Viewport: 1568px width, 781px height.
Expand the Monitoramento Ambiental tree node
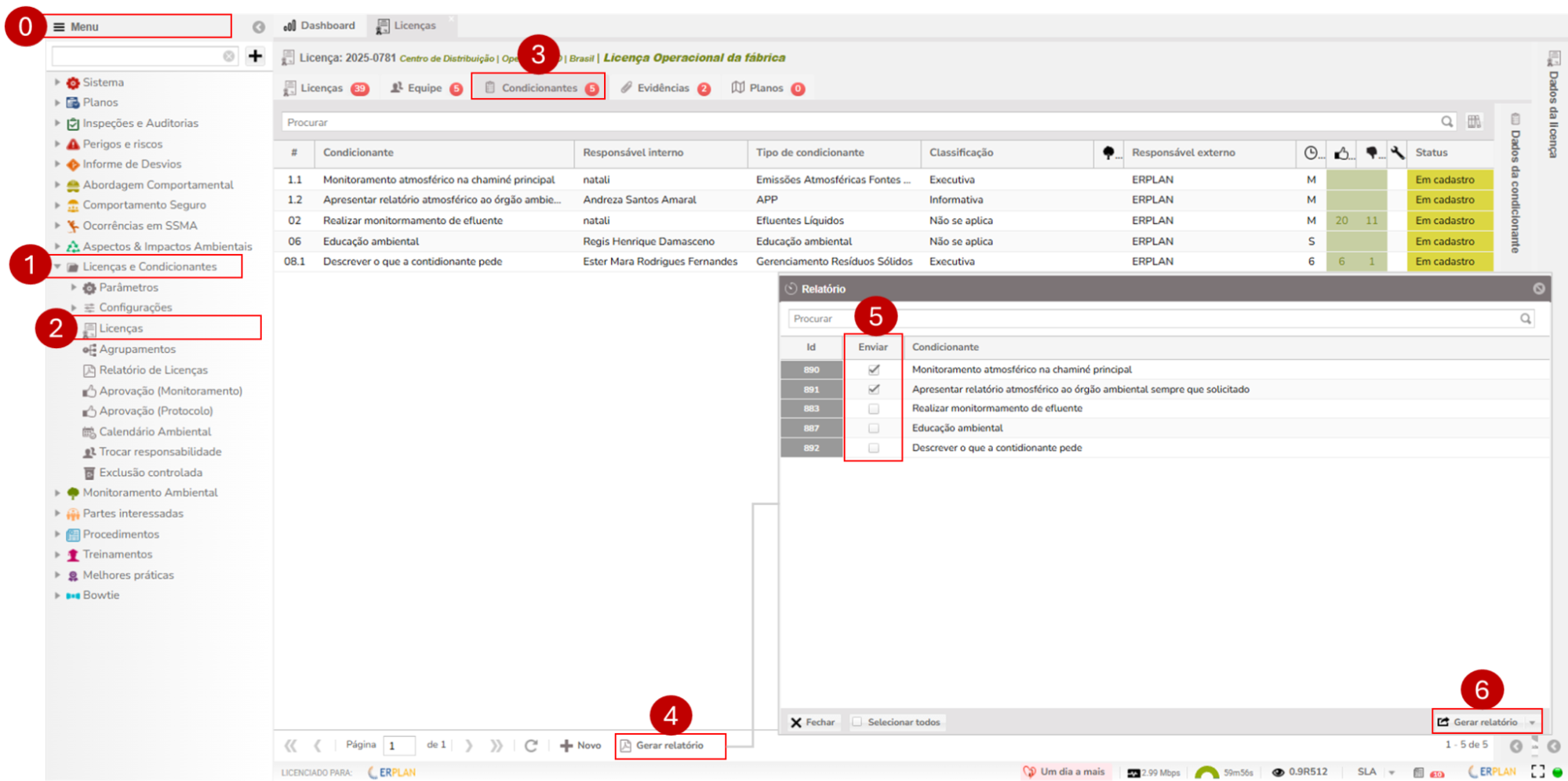click(x=57, y=492)
